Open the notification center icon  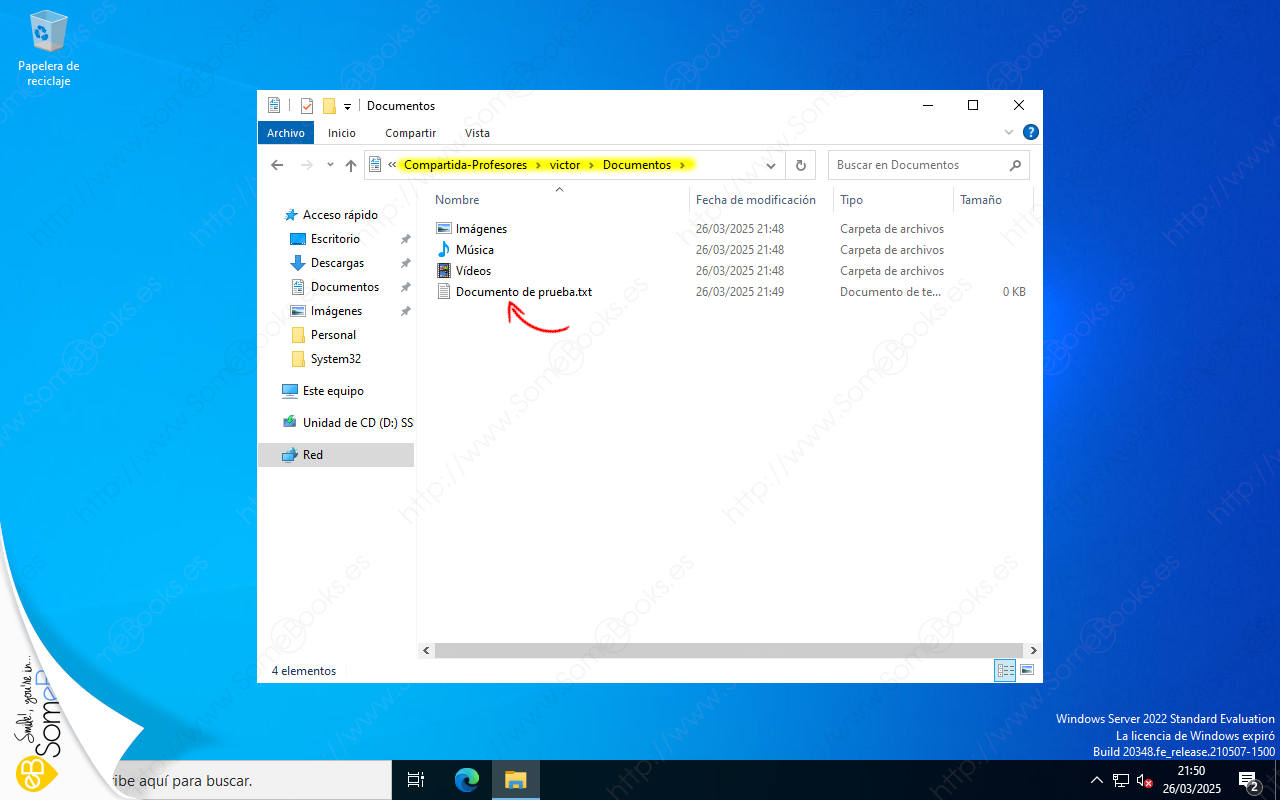(1247, 780)
